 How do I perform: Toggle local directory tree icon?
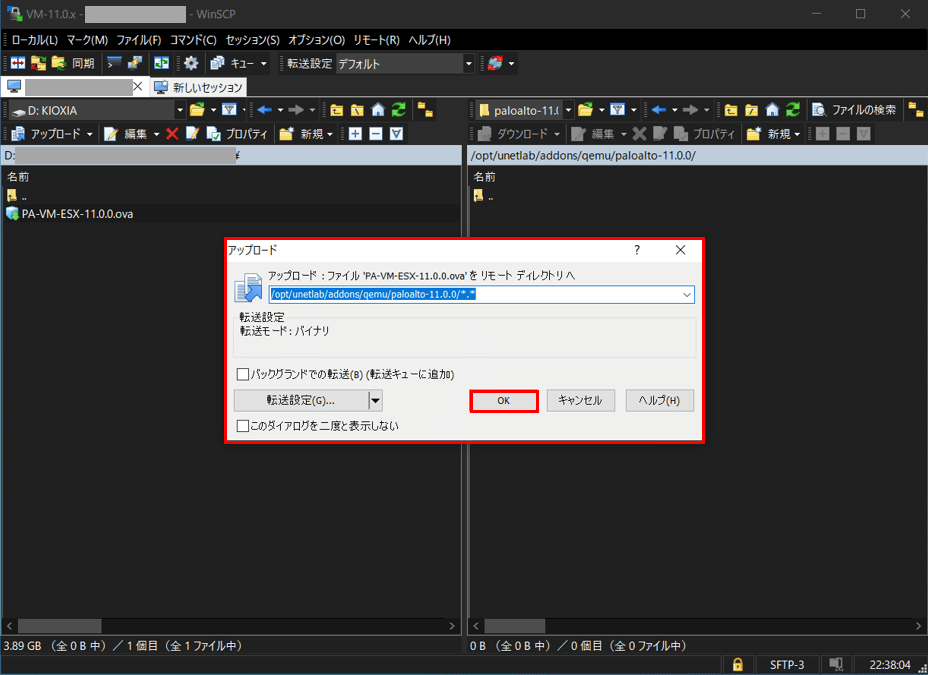[x=425, y=110]
